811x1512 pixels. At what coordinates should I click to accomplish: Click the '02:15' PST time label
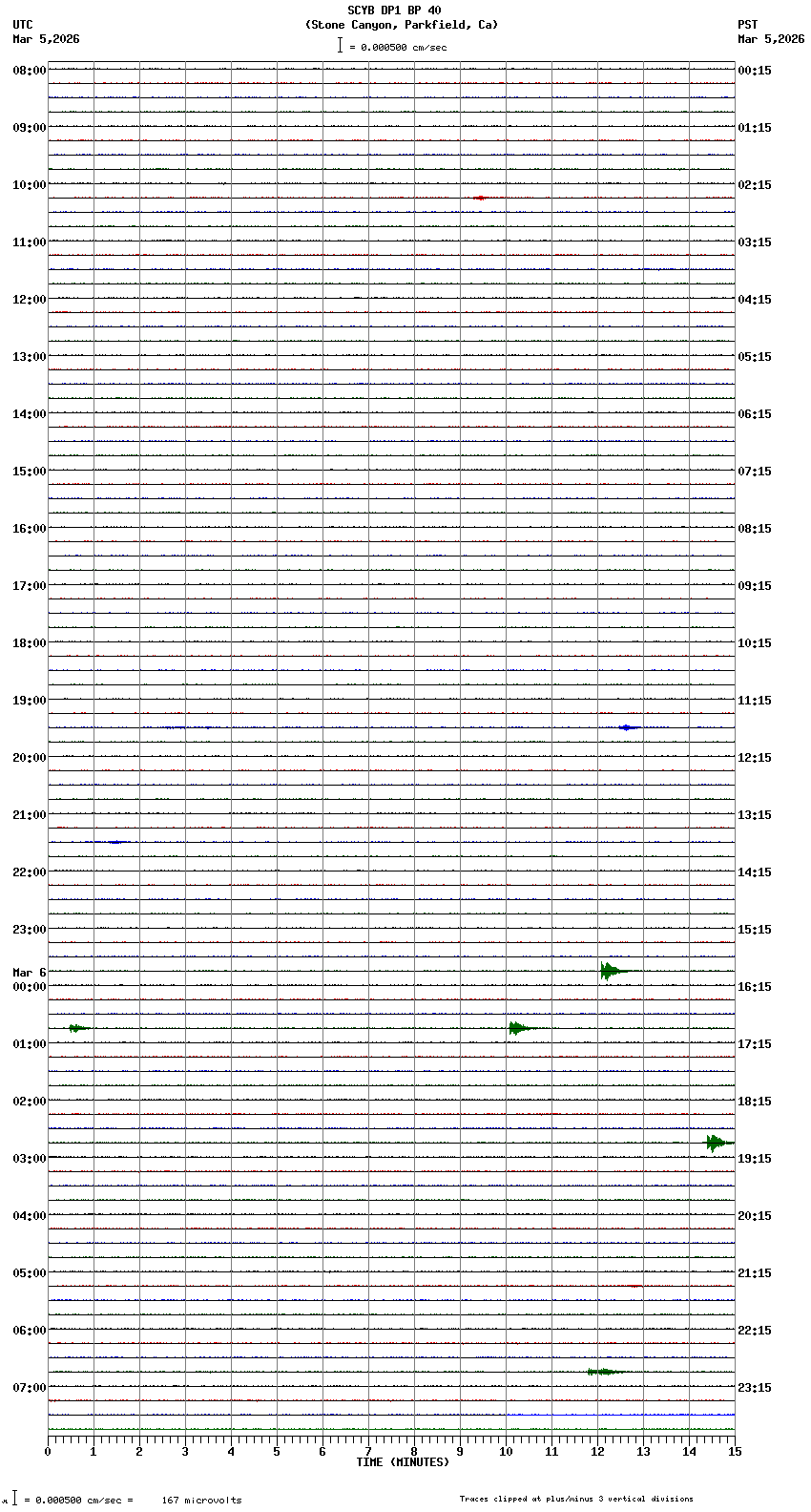tap(755, 185)
